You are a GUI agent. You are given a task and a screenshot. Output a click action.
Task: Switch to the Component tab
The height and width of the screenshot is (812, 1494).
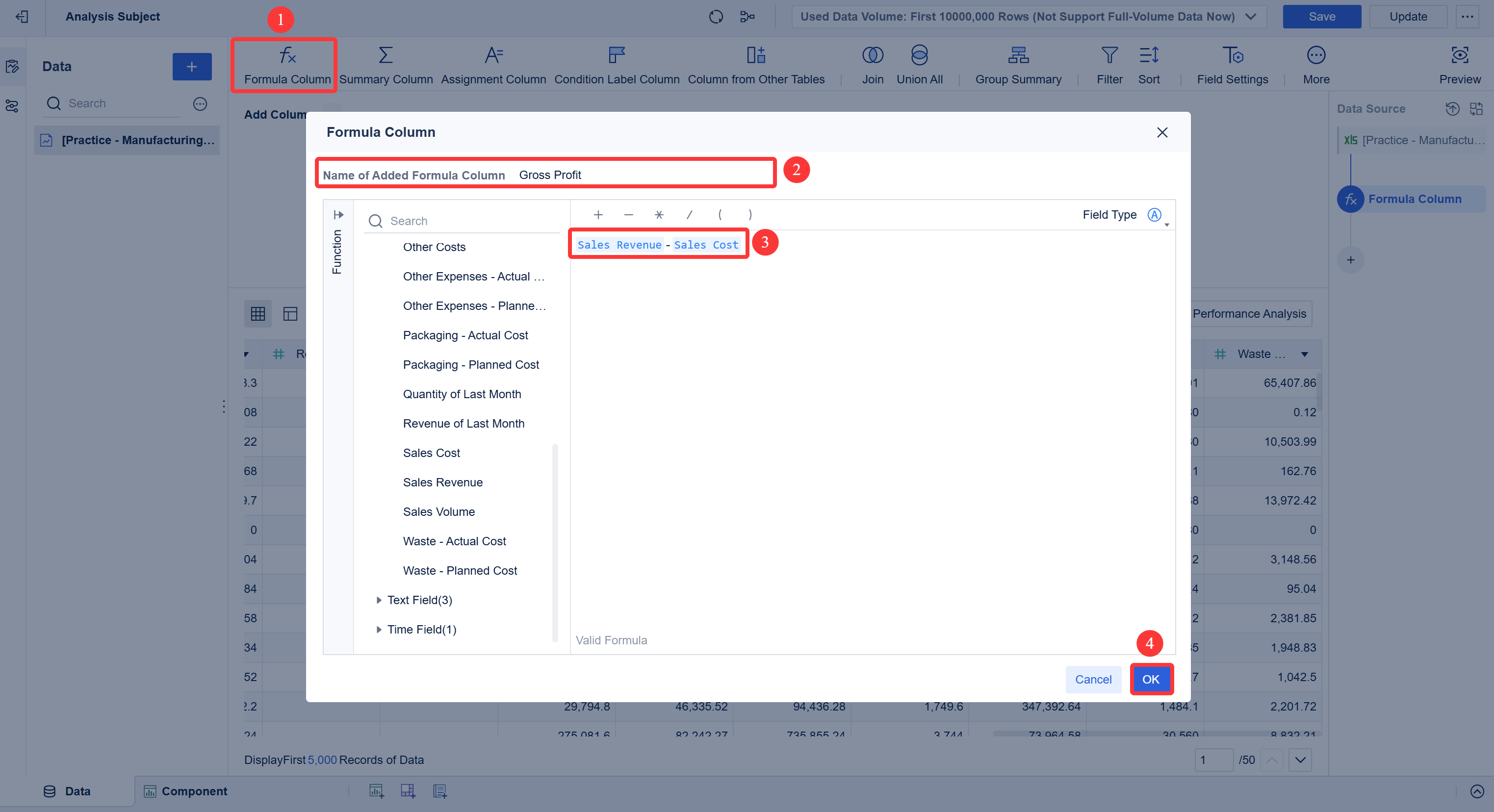pos(185,790)
